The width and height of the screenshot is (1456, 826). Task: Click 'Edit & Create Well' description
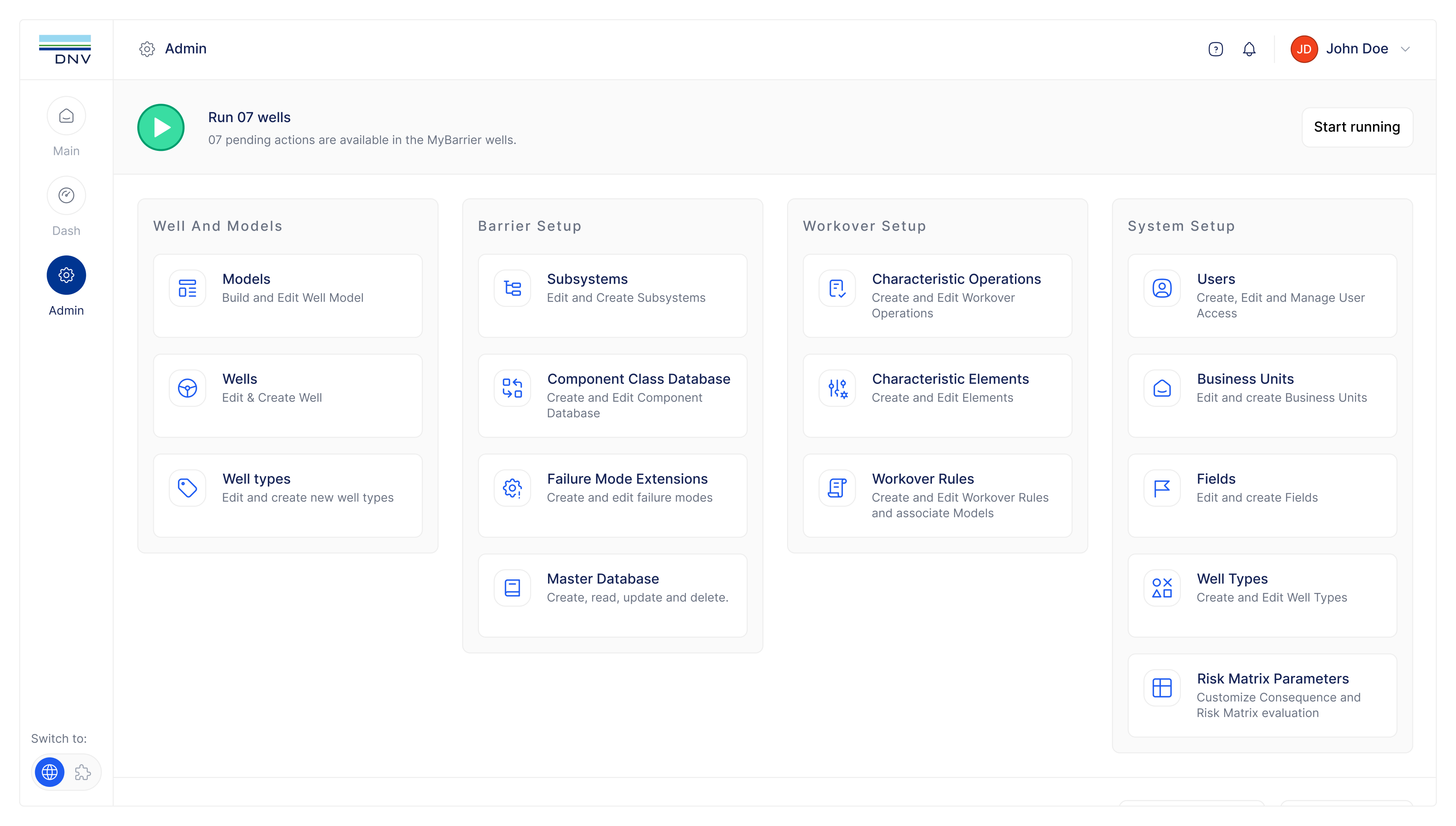pyautogui.click(x=272, y=398)
